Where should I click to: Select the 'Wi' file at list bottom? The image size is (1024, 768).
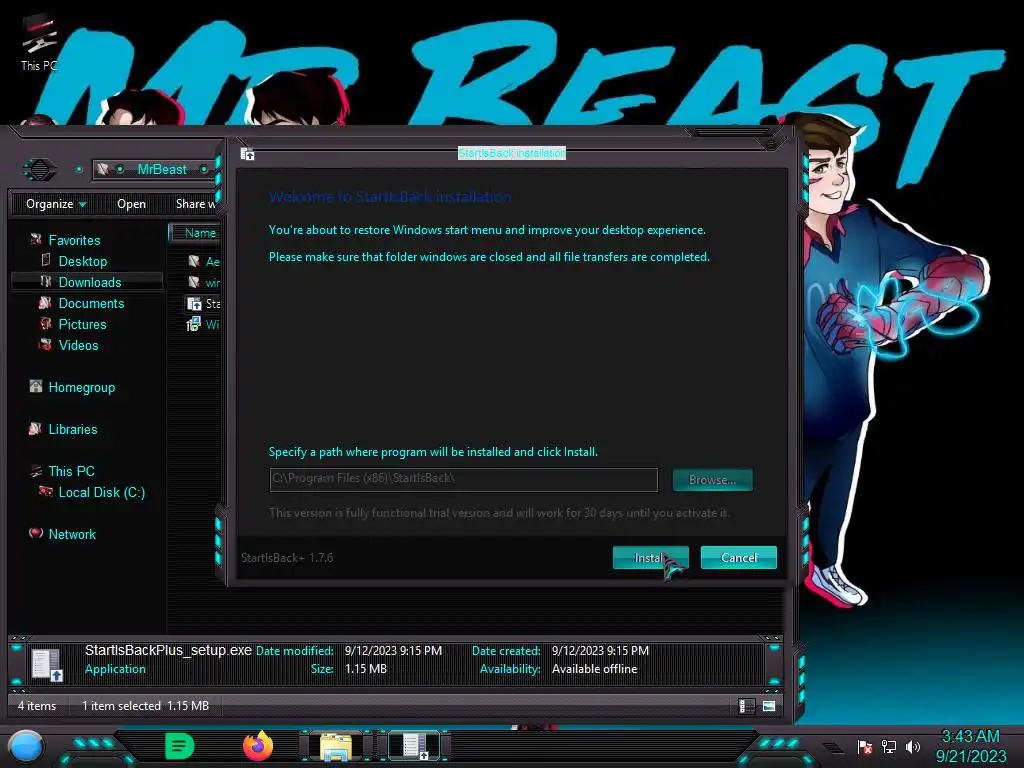tap(203, 325)
